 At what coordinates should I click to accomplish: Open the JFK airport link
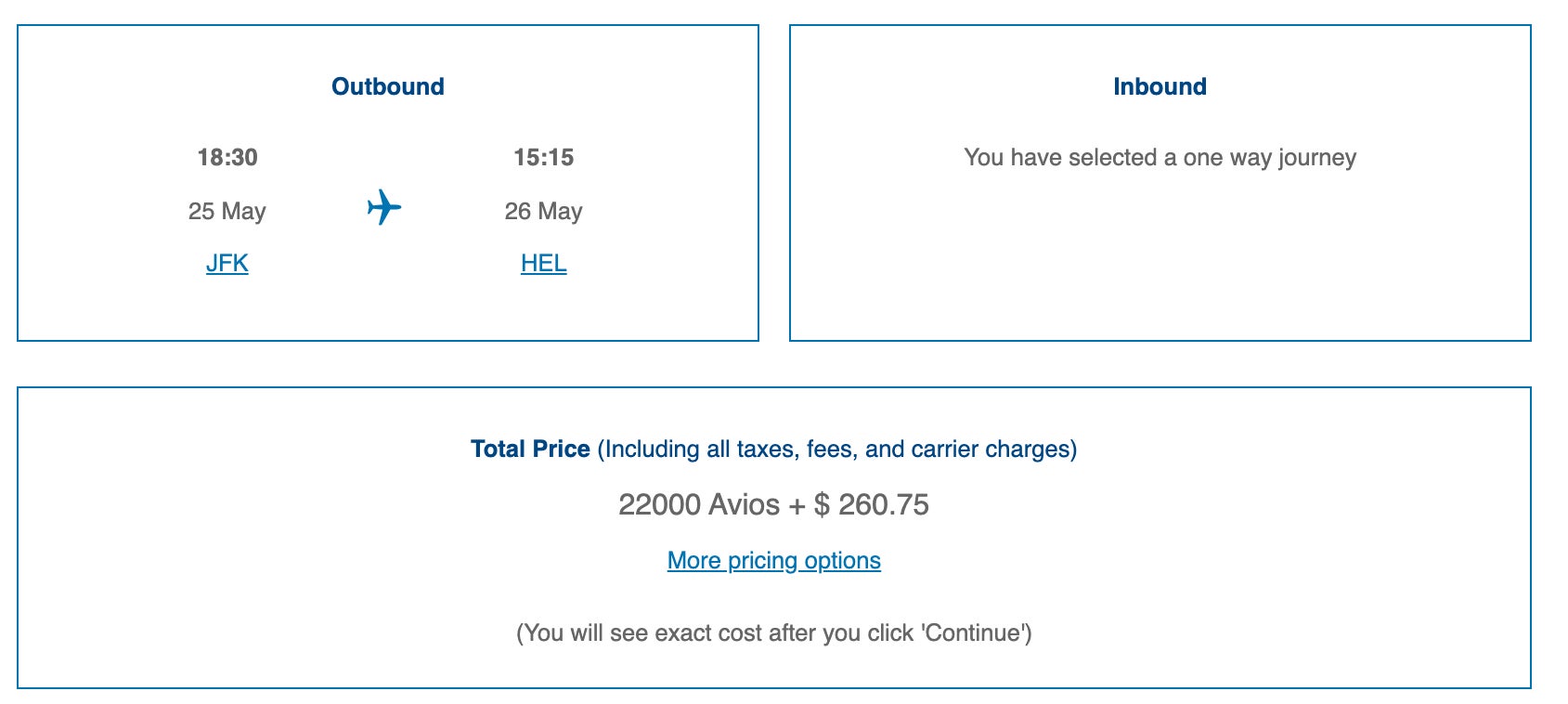(x=227, y=264)
